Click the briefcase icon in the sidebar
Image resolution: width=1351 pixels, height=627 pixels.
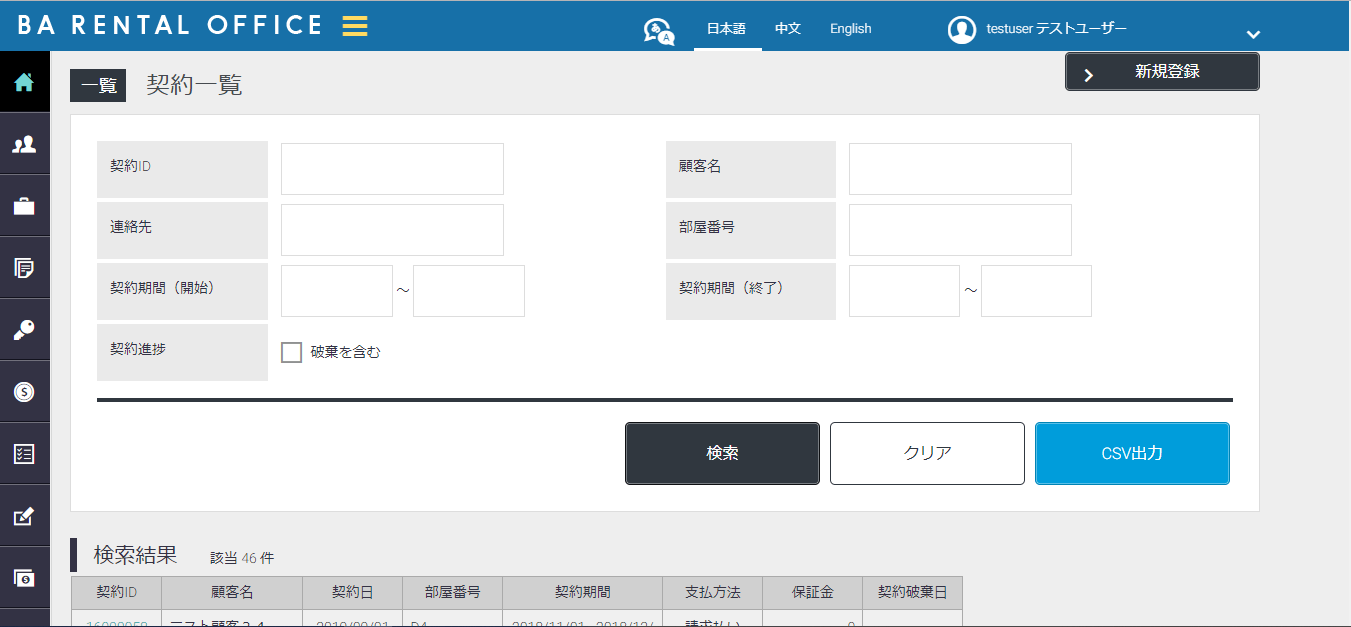pos(24,207)
